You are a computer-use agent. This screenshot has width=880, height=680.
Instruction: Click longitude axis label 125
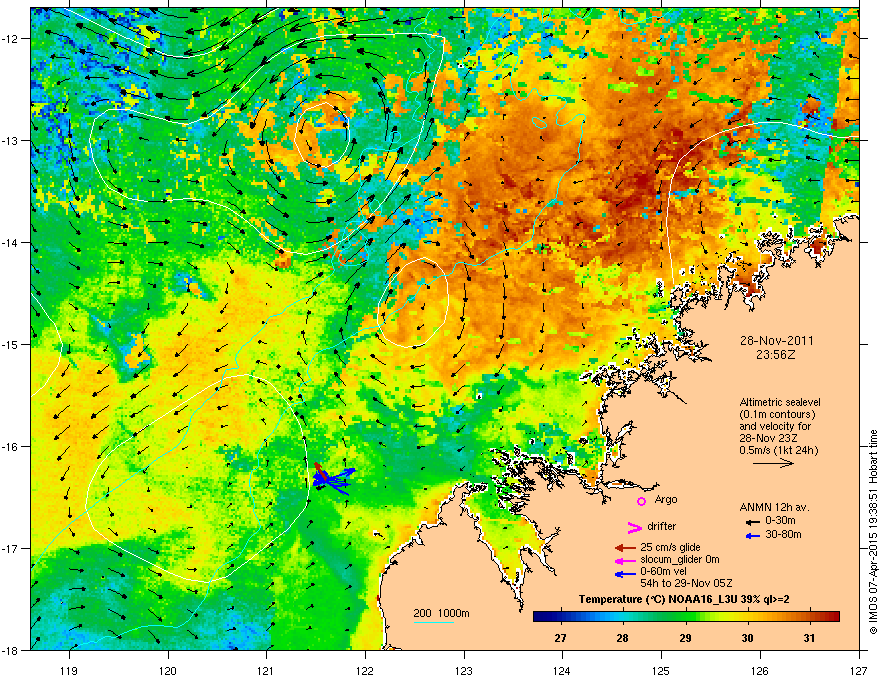[661, 671]
